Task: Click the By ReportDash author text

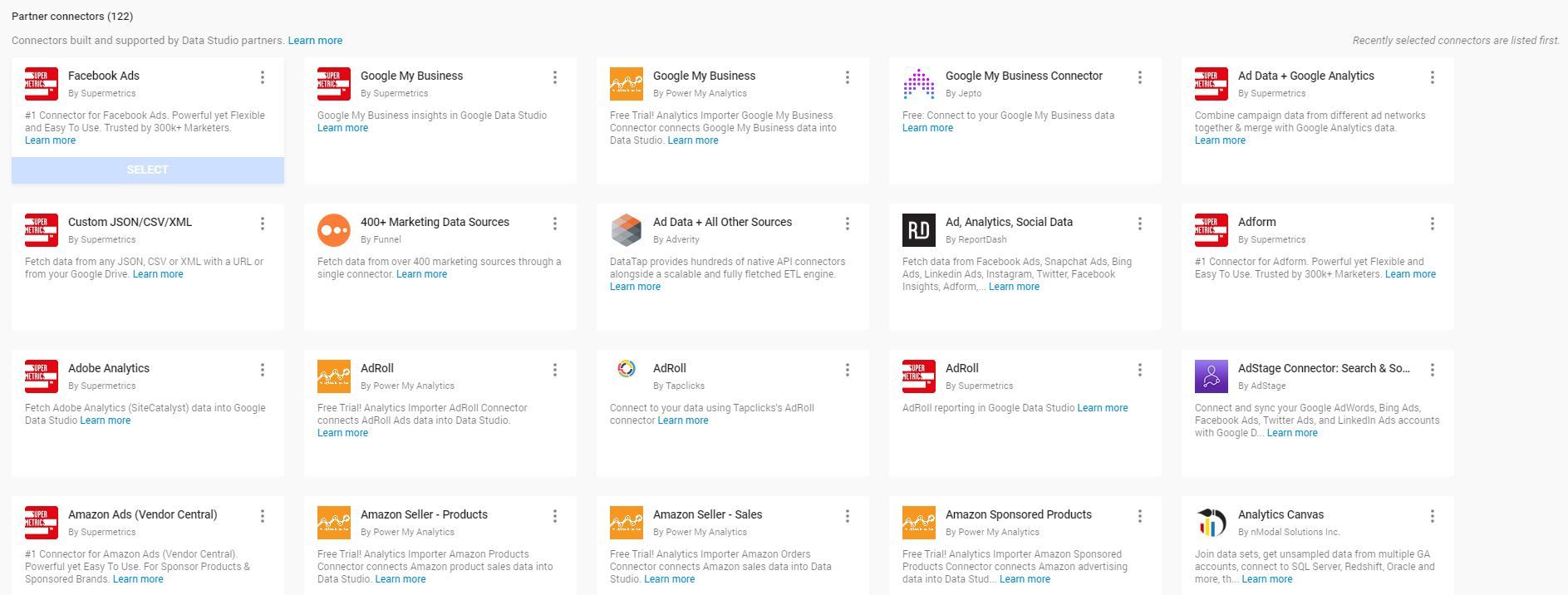Action: (x=976, y=239)
